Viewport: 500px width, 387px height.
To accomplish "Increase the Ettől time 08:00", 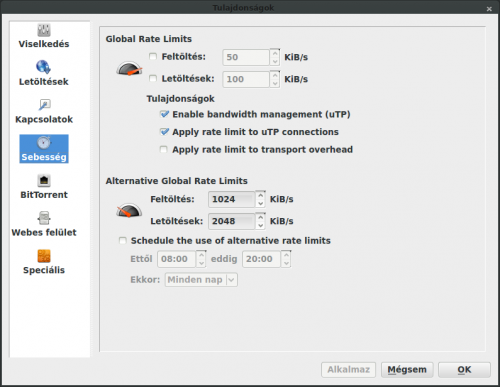I will click(x=201, y=255).
